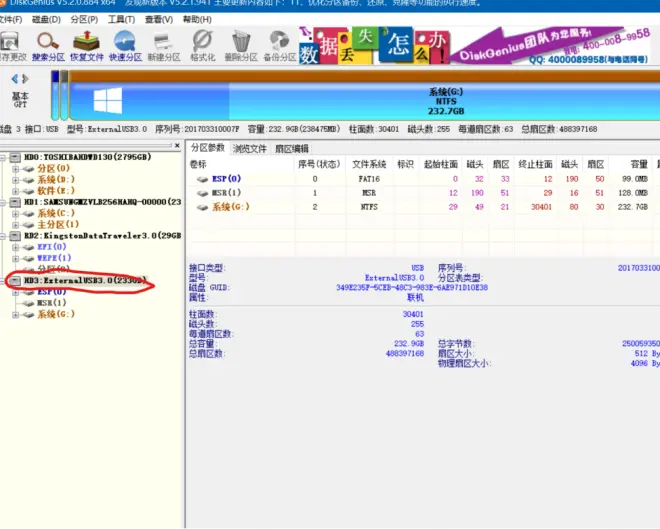Switch to the 扇区编辑 tab

292,149
